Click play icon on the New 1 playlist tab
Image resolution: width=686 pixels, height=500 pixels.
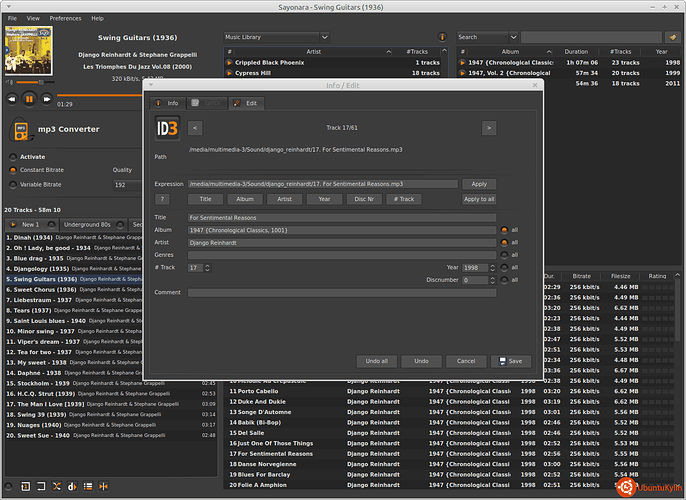coord(13,224)
